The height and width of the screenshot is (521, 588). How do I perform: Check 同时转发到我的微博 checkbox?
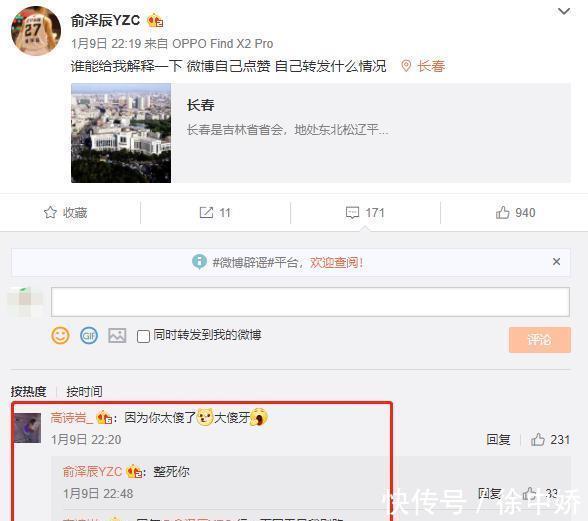pyautogui.click(x=143, y=336)
